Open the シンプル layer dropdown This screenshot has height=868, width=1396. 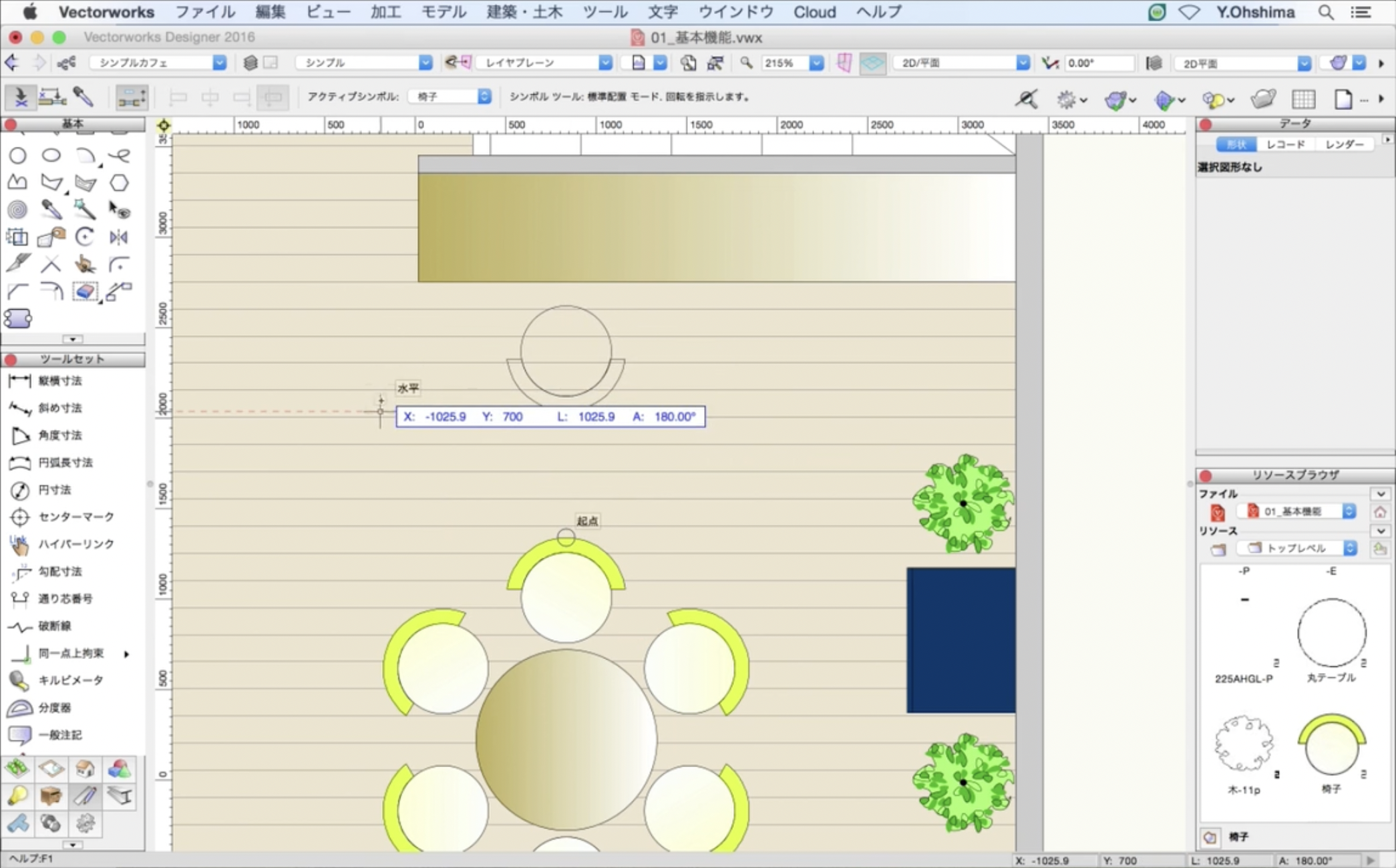(x=364, y=63)
